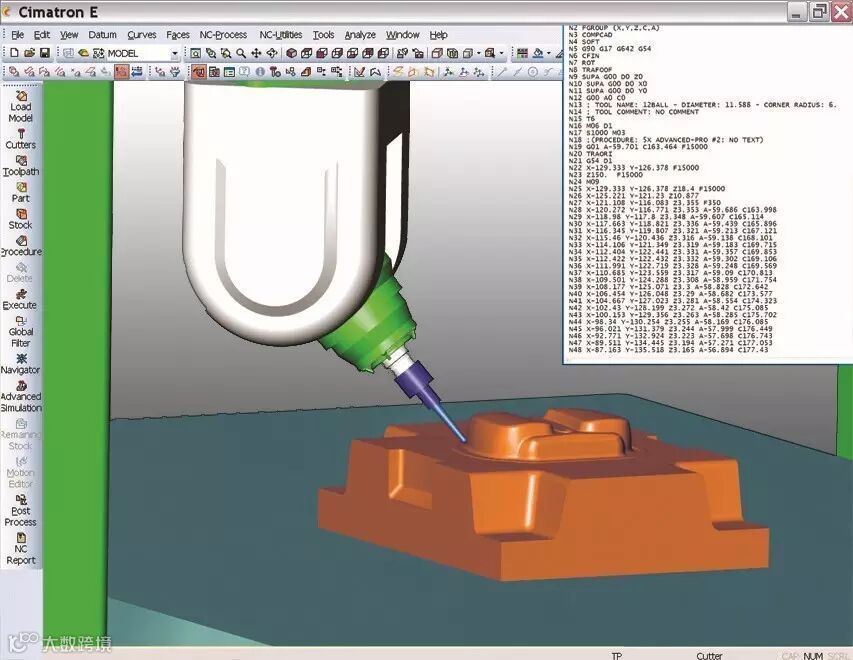The height and width of the screenshot is (660, 853).
Task: Expand dropdown arrow next to wireframe box icon
Action: pyautogui.click(x=478, y=53)
